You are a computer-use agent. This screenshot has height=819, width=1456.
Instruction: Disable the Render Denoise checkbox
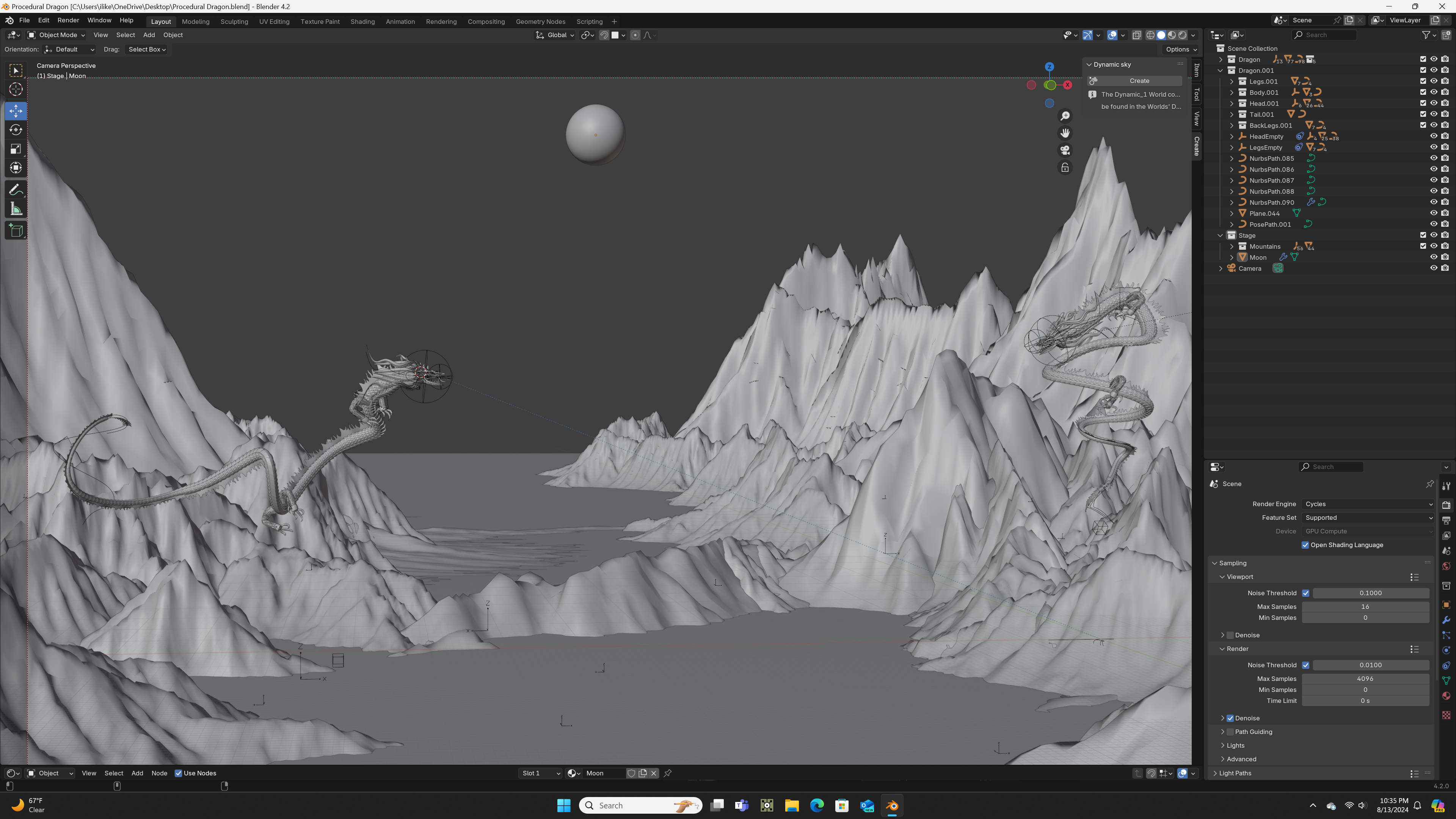point(1230,719)
